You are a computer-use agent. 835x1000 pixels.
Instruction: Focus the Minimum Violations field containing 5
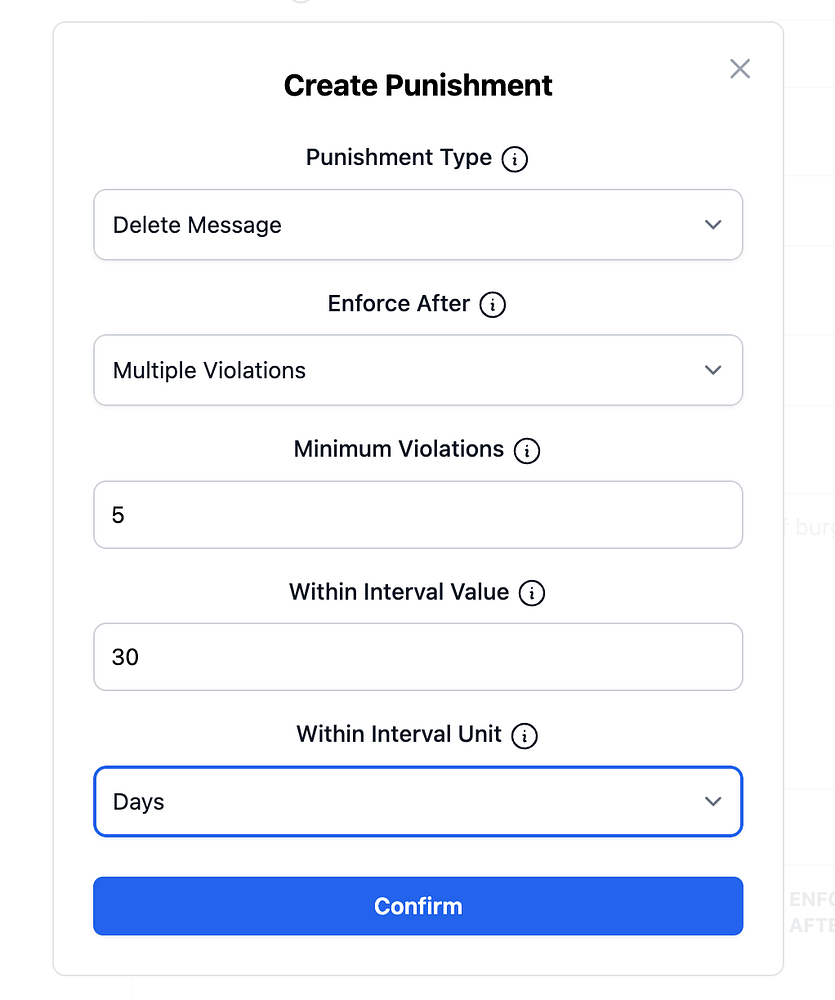pos(418,515)
